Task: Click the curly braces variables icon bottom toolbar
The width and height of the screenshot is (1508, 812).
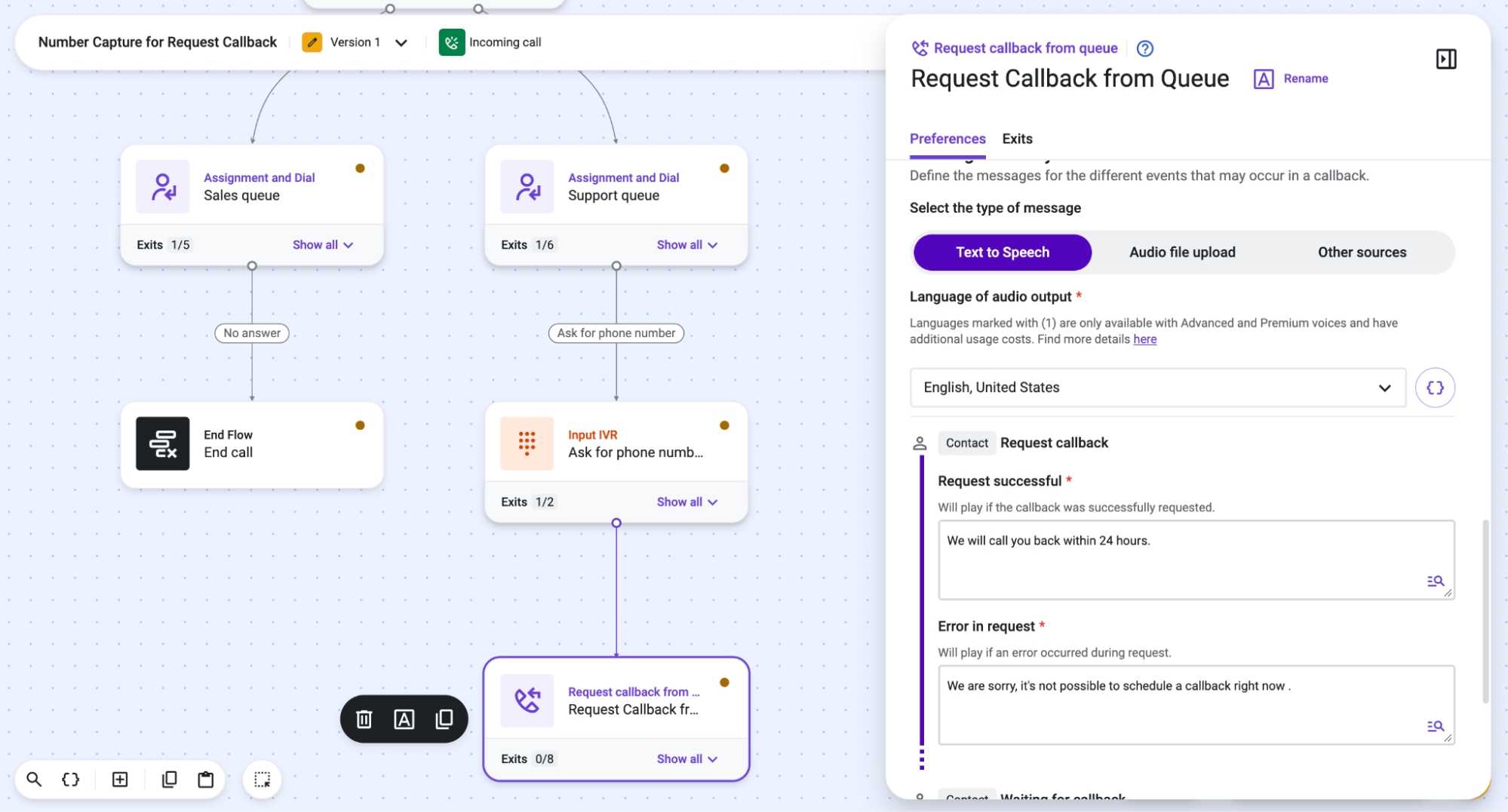Action: point(70,780)
